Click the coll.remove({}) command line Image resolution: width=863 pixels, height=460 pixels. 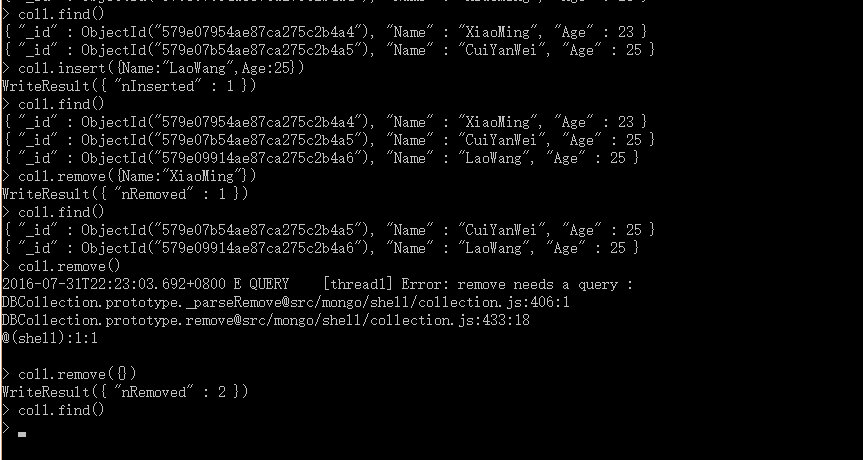[x=69, y=374]
